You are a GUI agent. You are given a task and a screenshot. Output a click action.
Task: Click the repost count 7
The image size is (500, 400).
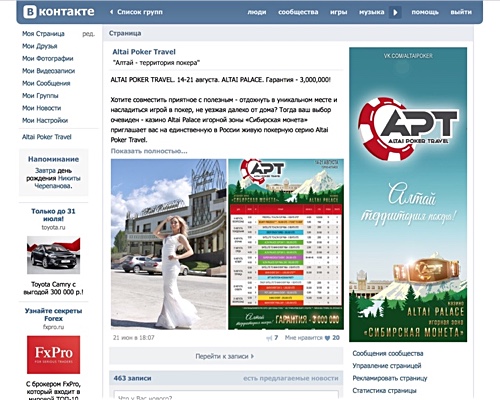[x=276, y=338]
